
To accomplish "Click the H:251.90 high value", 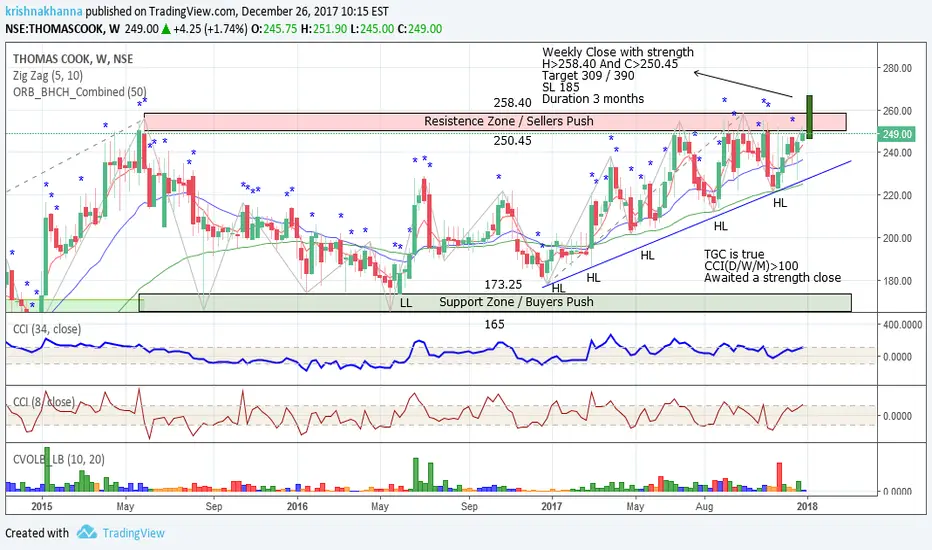I will 324,29.
